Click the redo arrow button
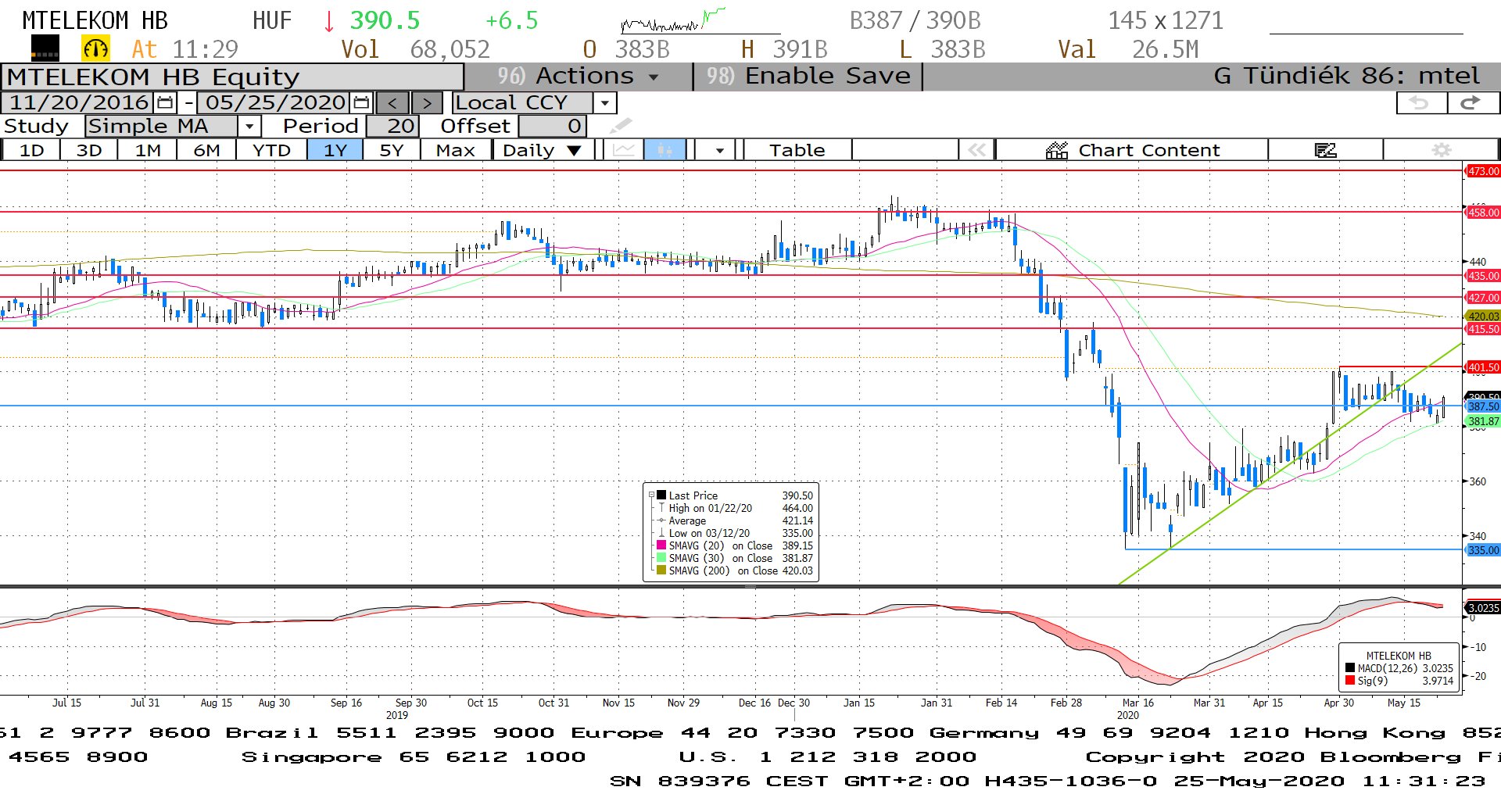Viewport: 1501px width, 812px height. [x=1471, y=103]
